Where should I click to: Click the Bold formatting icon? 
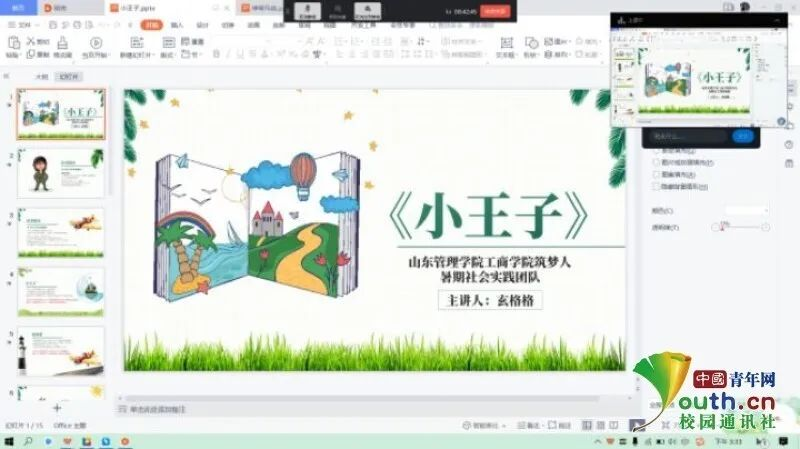click(x=214, y=54)
